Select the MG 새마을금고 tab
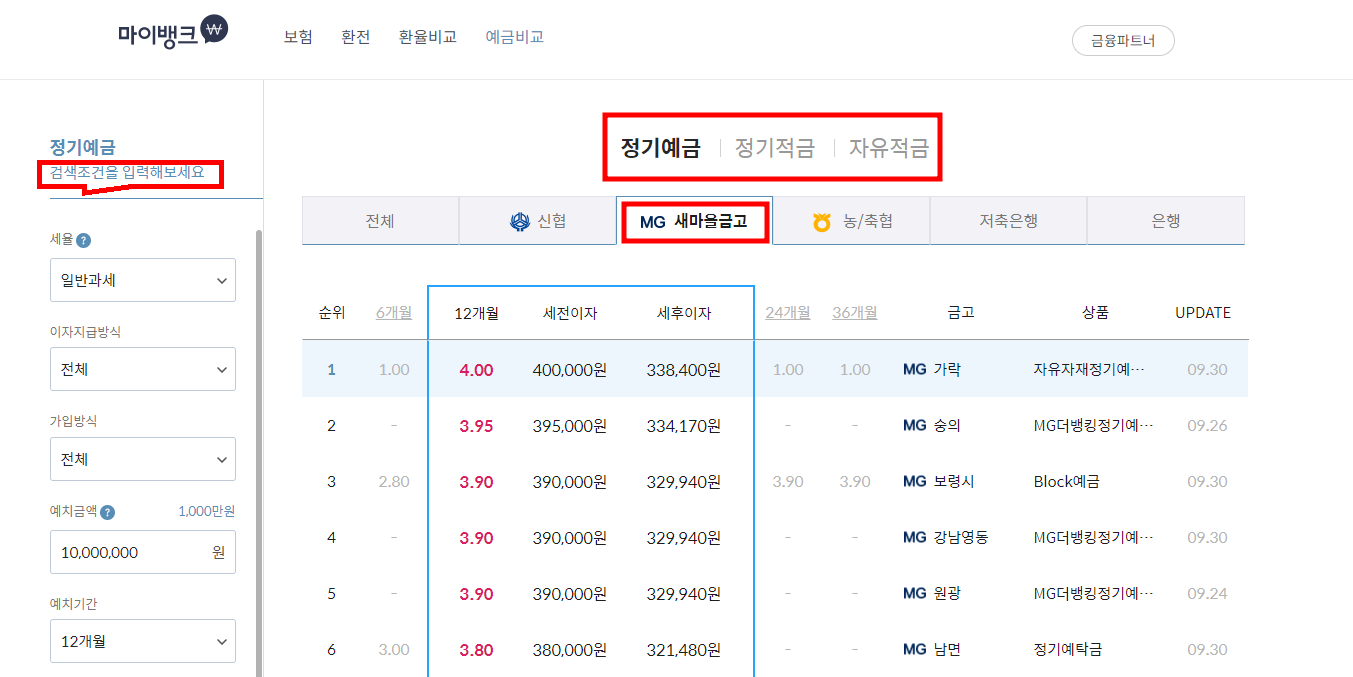The width and height of the screenshot is (1353, 677). (694, 221)
